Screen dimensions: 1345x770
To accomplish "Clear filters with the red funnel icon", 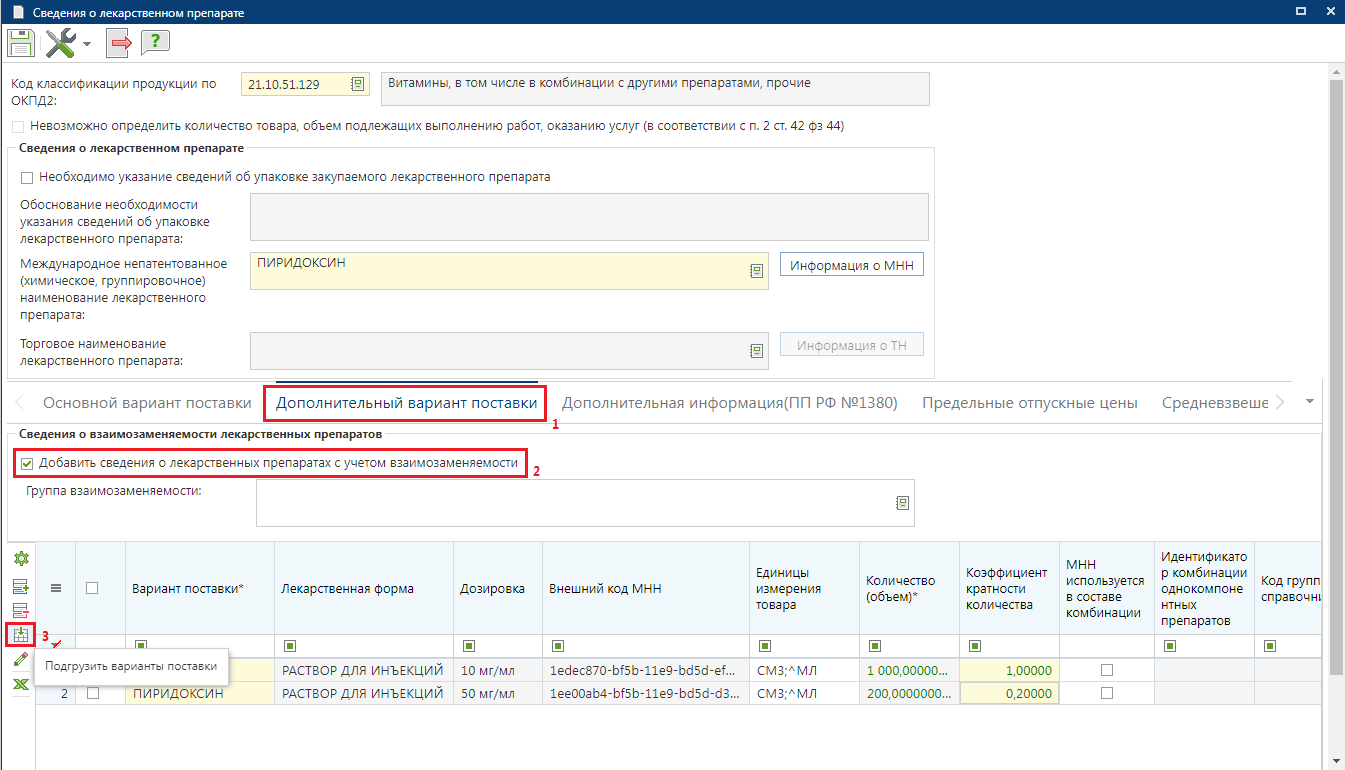I will click(x=56, y=644).
